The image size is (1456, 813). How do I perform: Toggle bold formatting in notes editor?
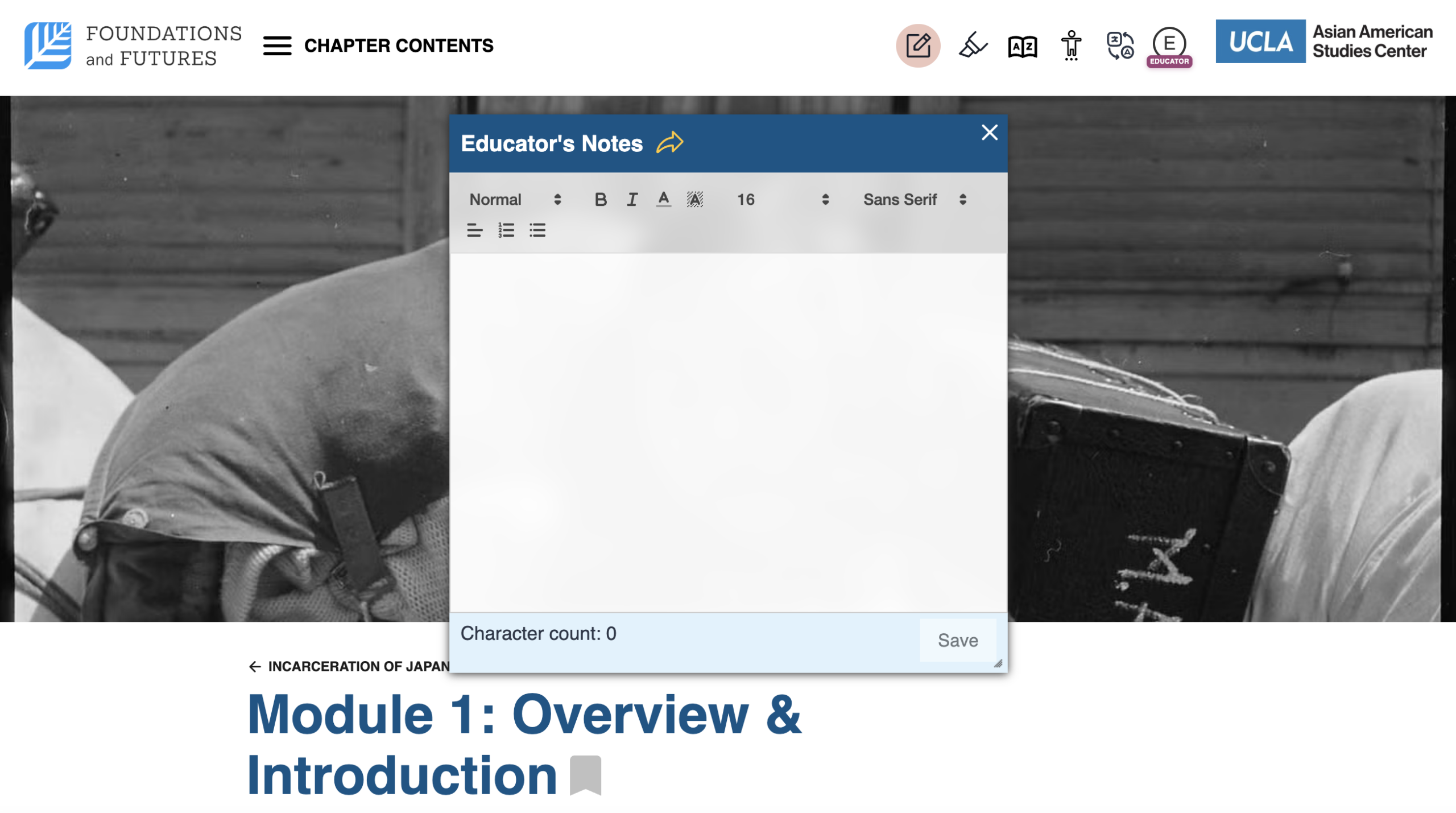pyautogui.click(x=600, y=200)
